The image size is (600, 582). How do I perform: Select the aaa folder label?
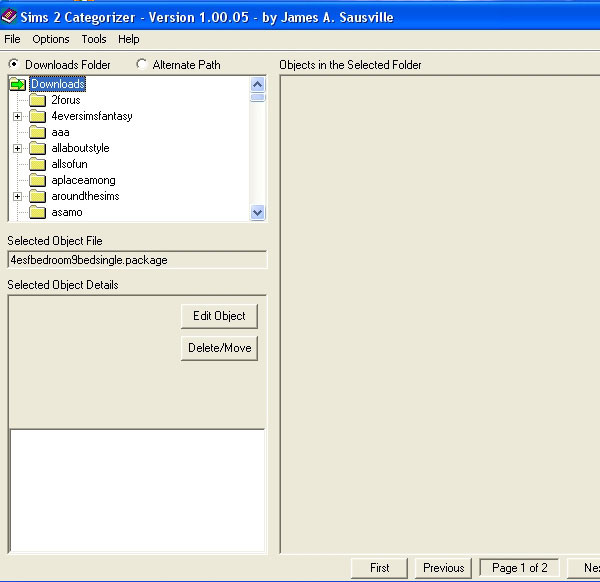click(60, 132)
